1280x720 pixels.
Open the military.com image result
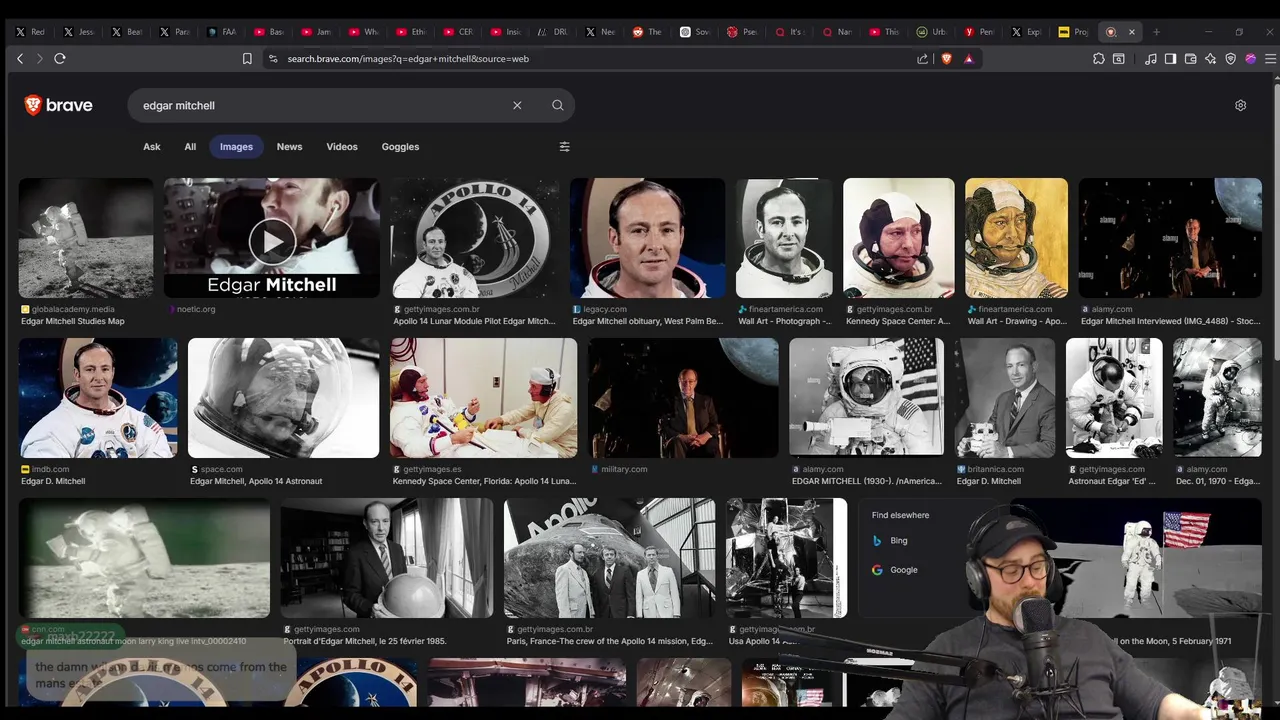pos(683,398)
